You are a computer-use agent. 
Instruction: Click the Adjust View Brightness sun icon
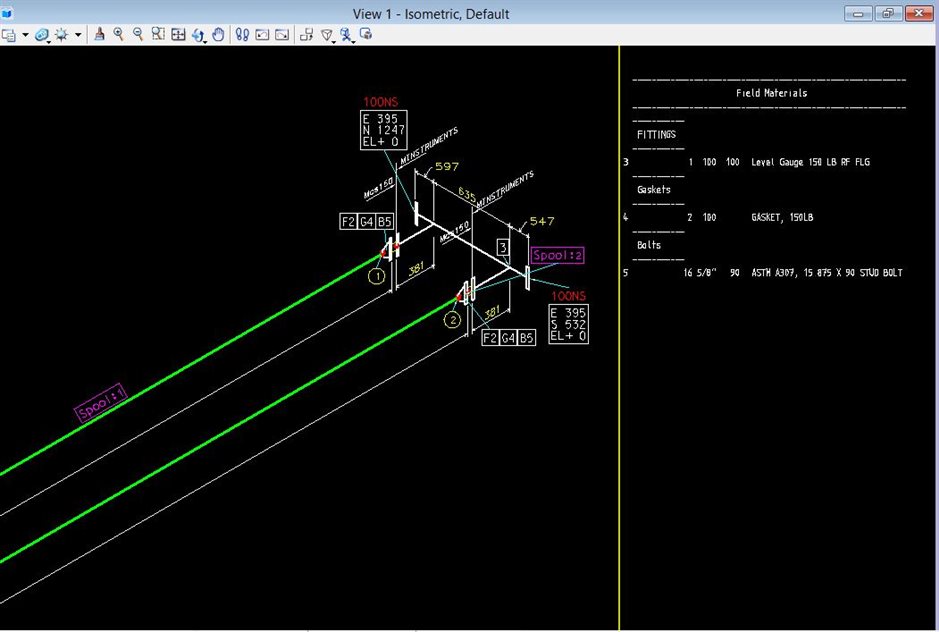[x=61, y=35]
